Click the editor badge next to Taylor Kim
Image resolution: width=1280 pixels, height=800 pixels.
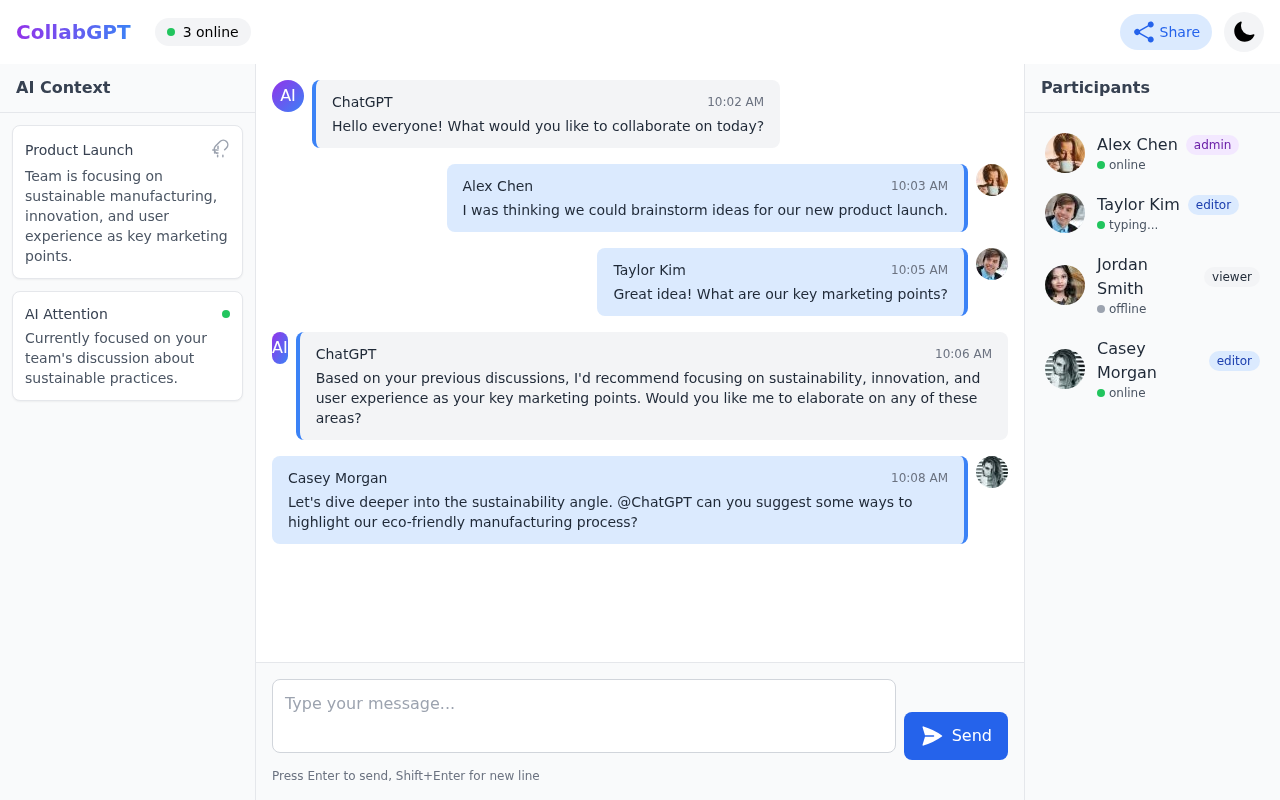click(x=1213, y=205)
